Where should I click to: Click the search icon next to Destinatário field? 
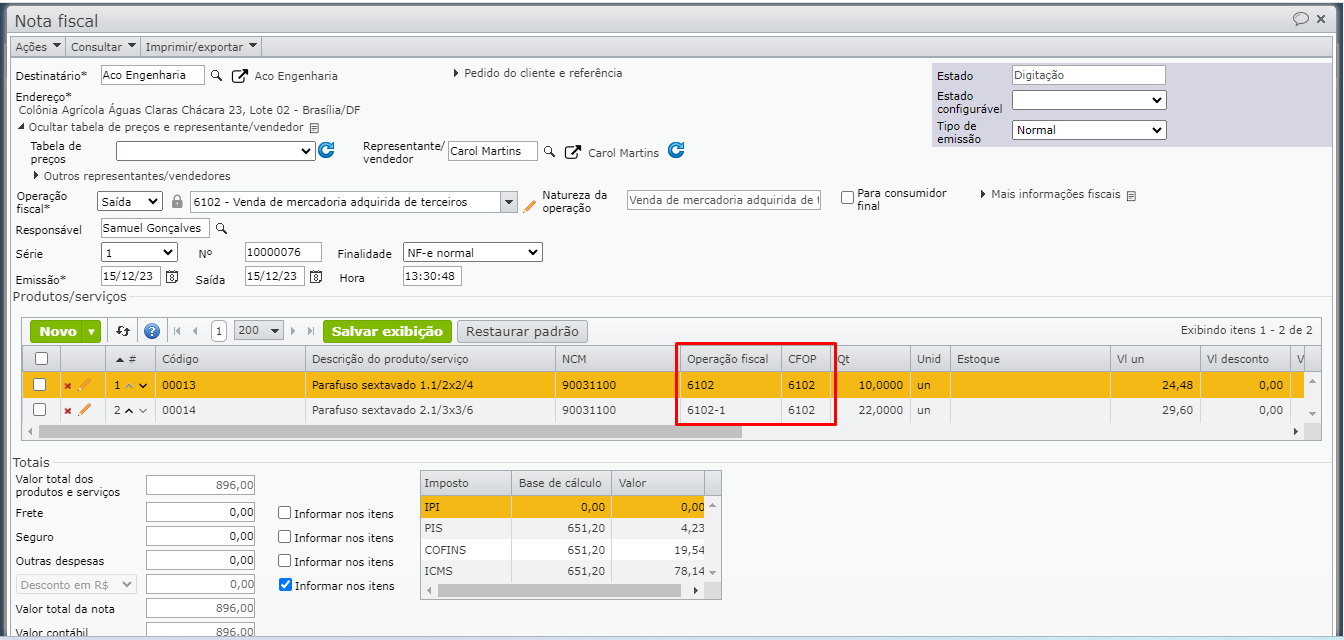[216, 76]
